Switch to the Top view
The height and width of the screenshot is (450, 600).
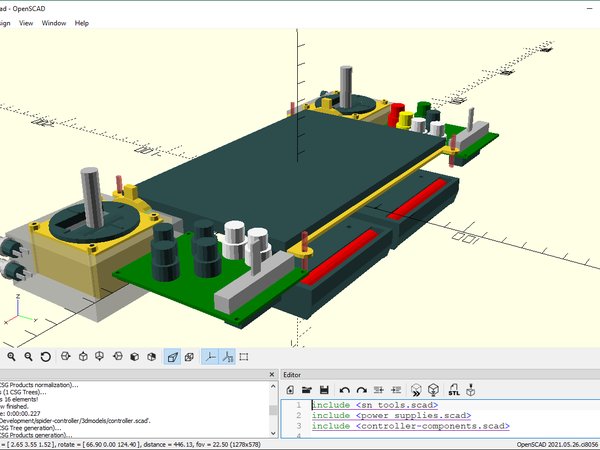point(83,357)
